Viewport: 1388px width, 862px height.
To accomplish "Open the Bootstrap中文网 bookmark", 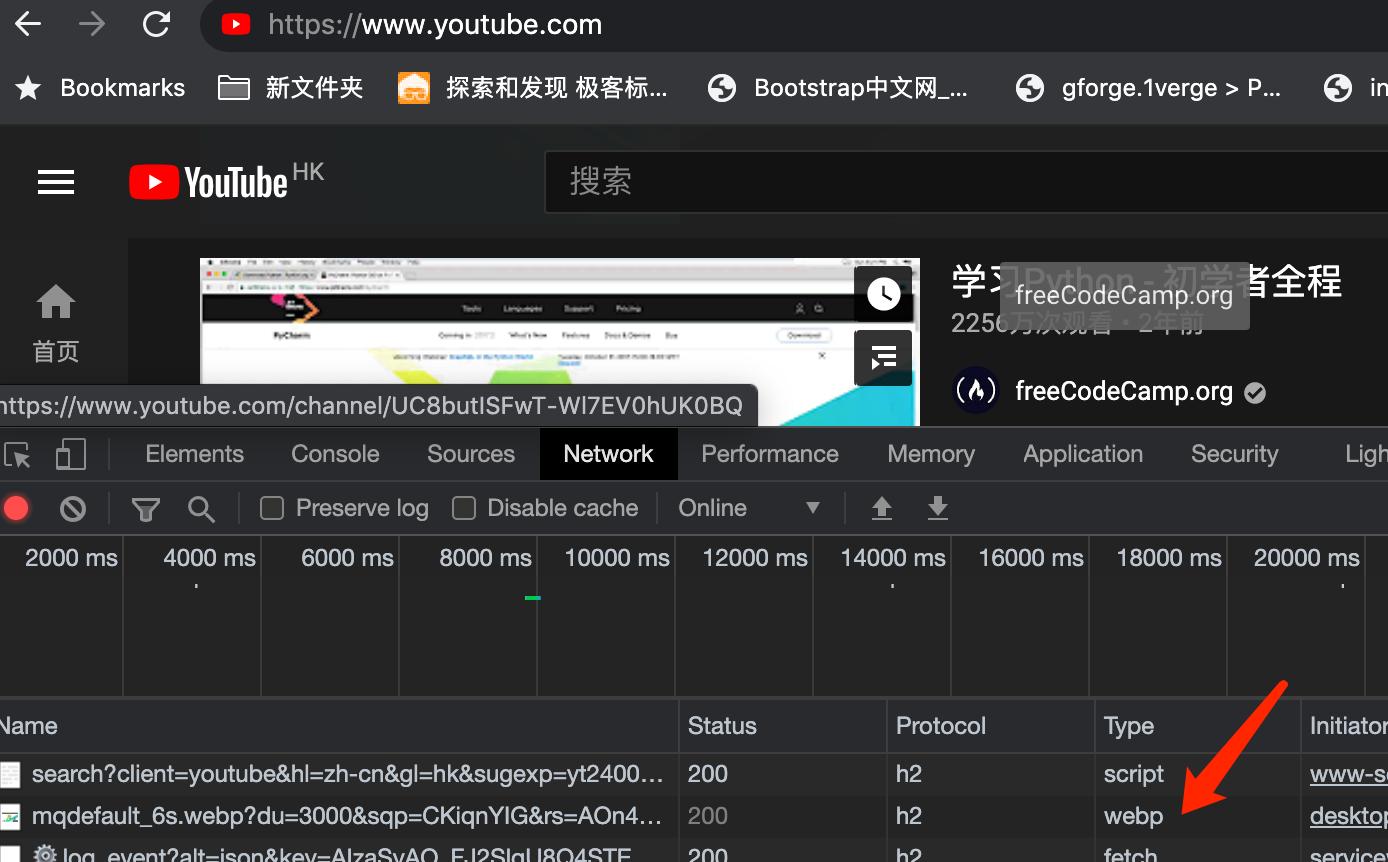I will click(861, 87).
